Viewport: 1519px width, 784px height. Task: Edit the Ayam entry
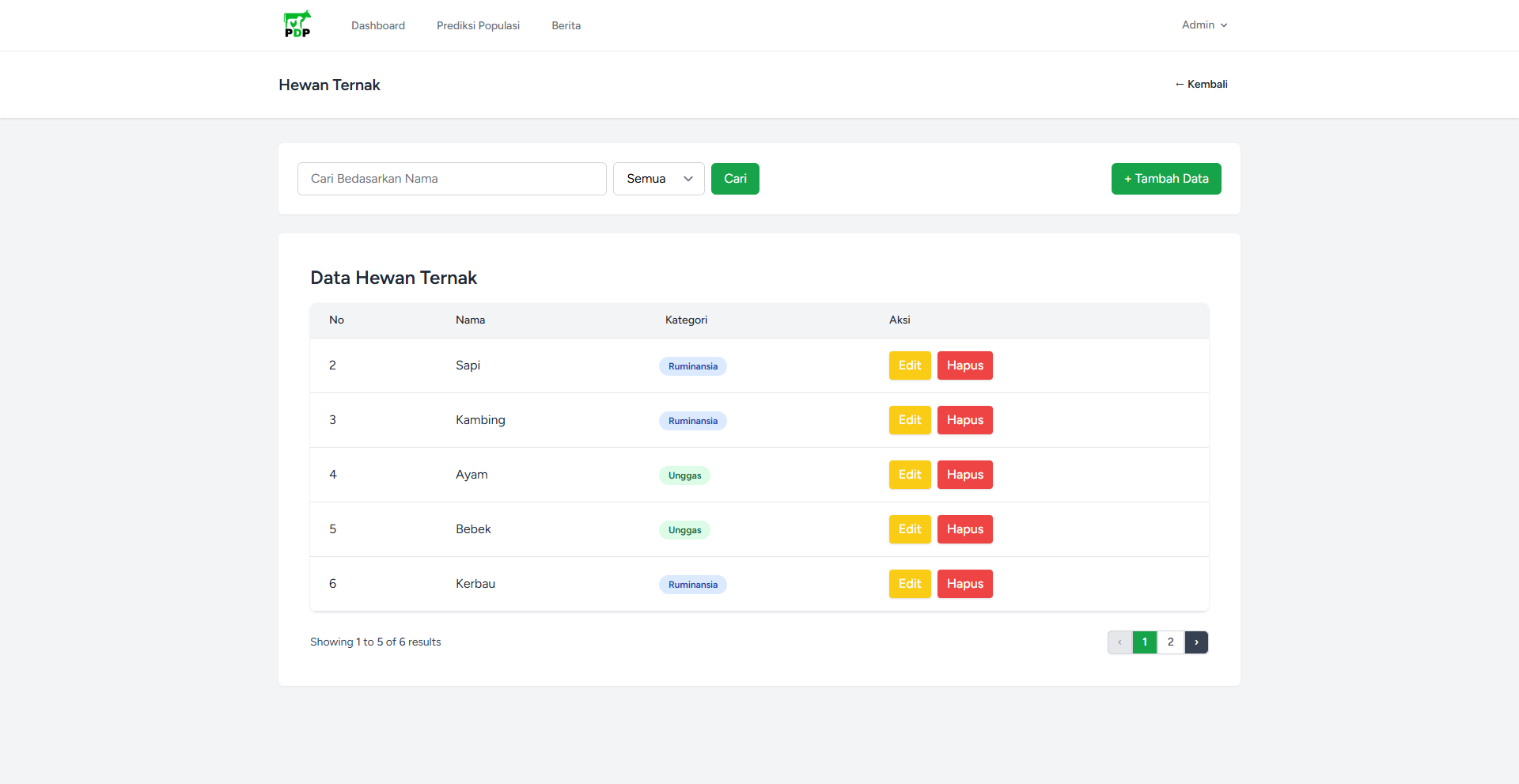pyautogui.click(x=909, y=475)
